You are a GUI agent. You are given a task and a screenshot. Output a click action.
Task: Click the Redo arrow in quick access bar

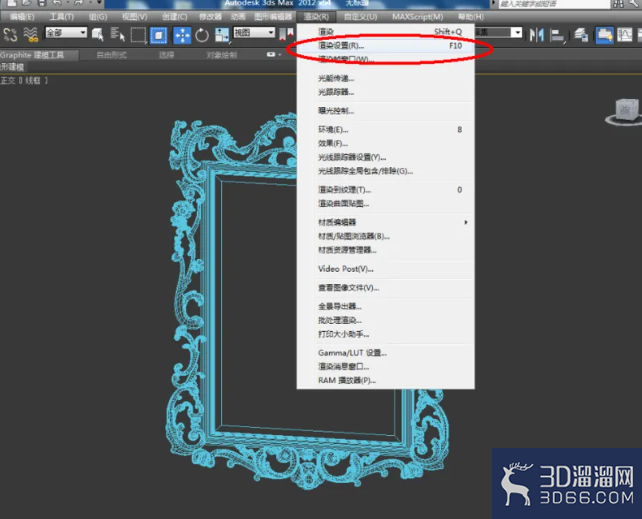(x=79, y=3)
